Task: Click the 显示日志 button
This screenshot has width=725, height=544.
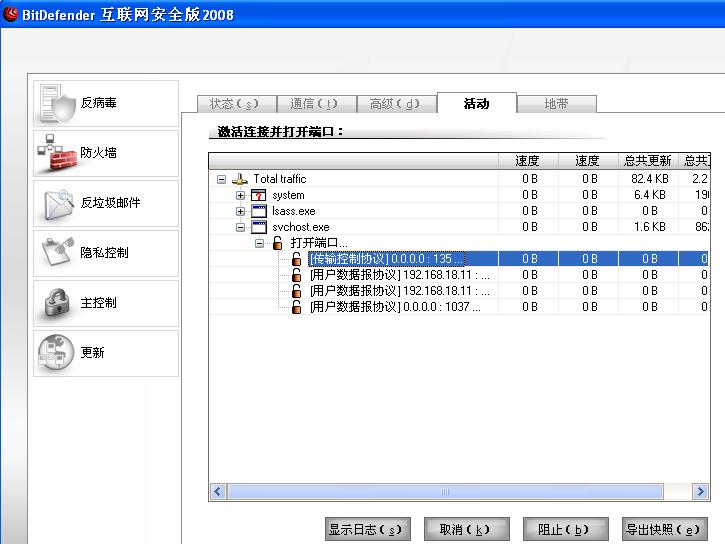Action: (x=367, y=530)
